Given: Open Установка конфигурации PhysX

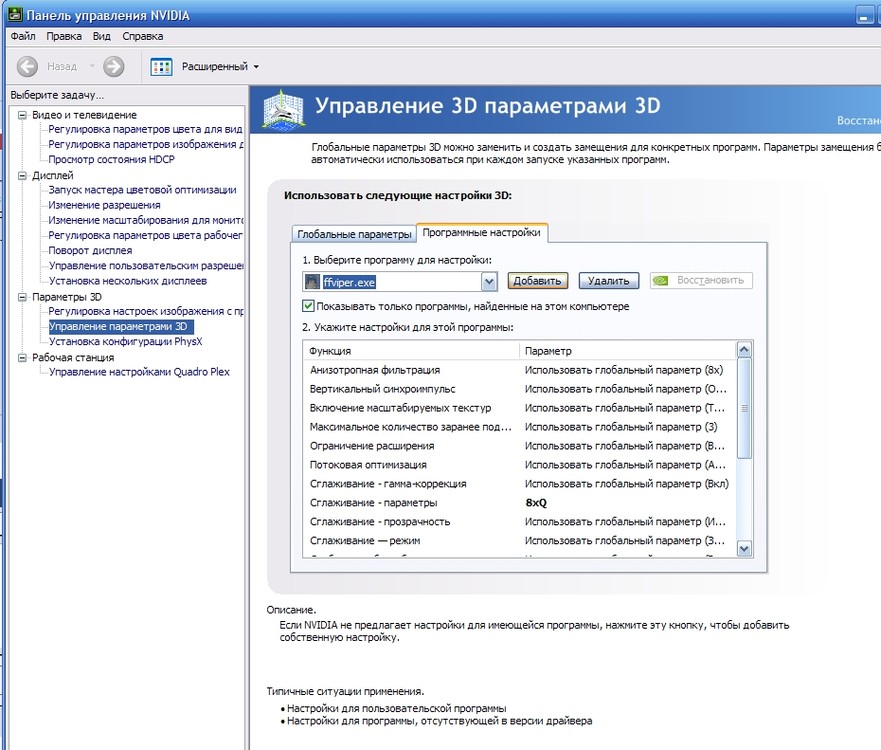Looking at the screenshot, I should [x=125, y=342].
